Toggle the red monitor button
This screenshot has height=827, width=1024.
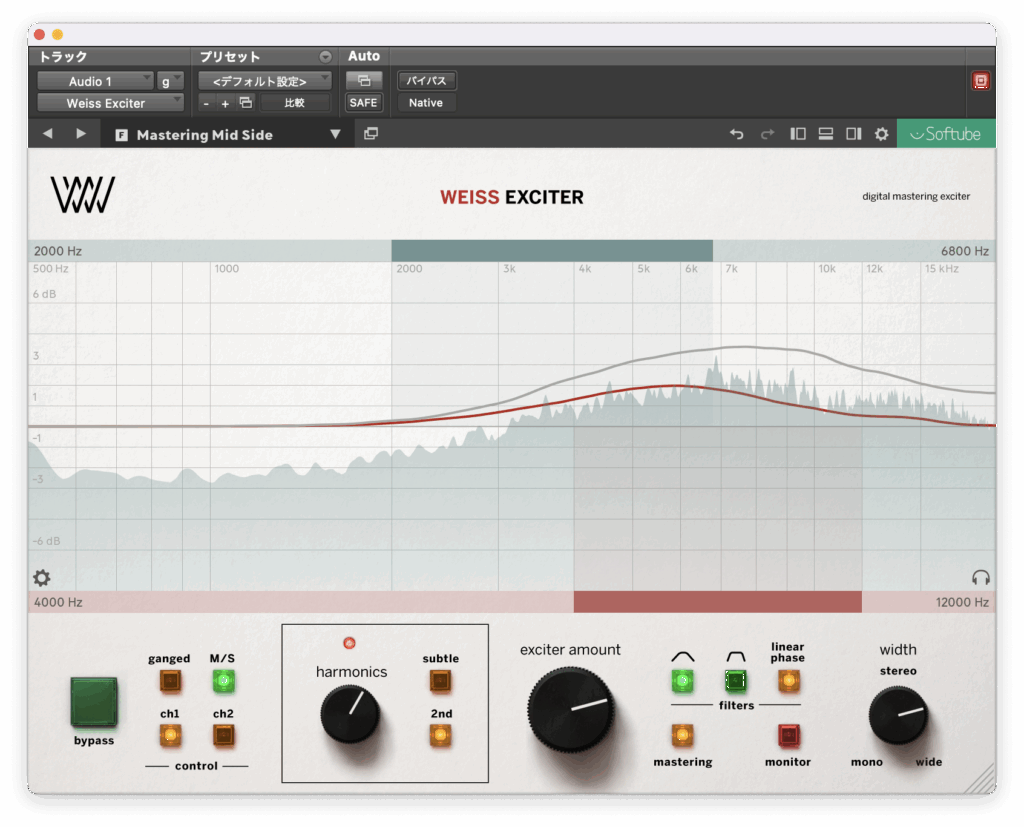pyautogui.click(x=788, y=736)
